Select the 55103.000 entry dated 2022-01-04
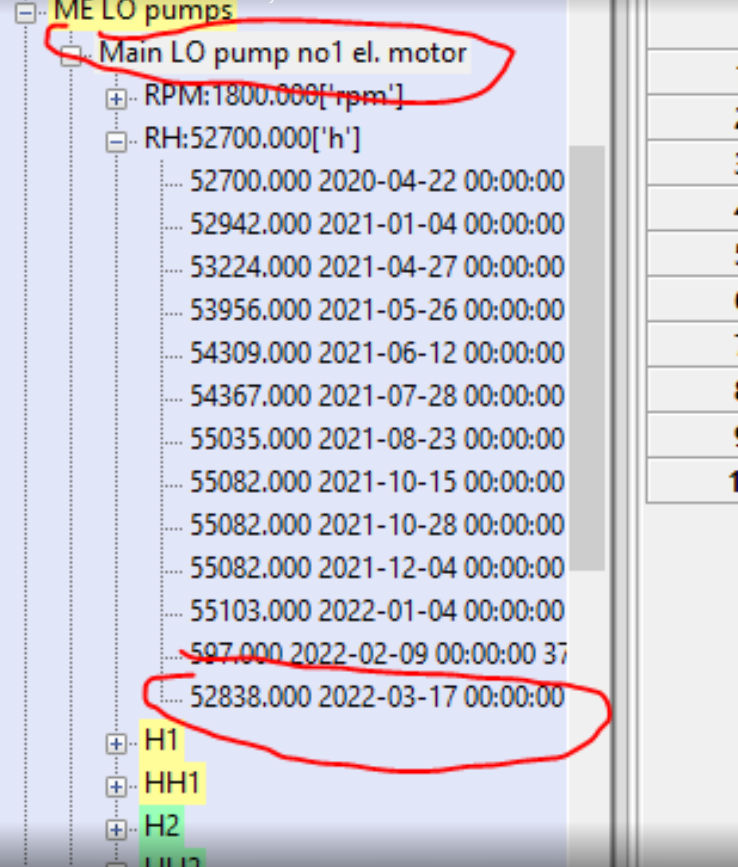Viewport: 738px width, 867px height. pyautogui.click(x=377, y=611)
